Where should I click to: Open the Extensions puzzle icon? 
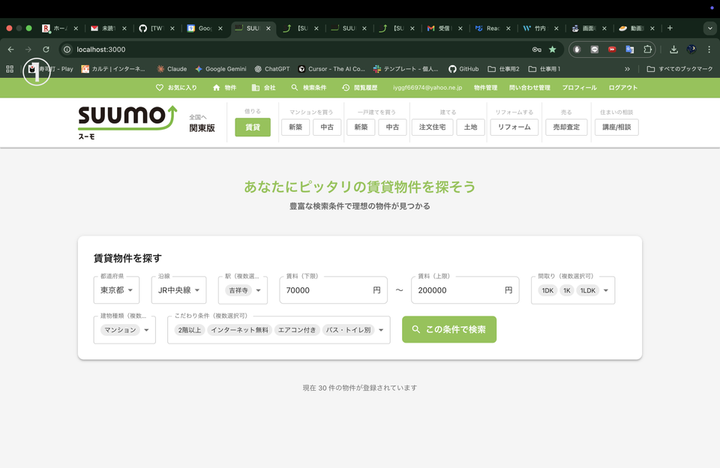tap(647, 49)
